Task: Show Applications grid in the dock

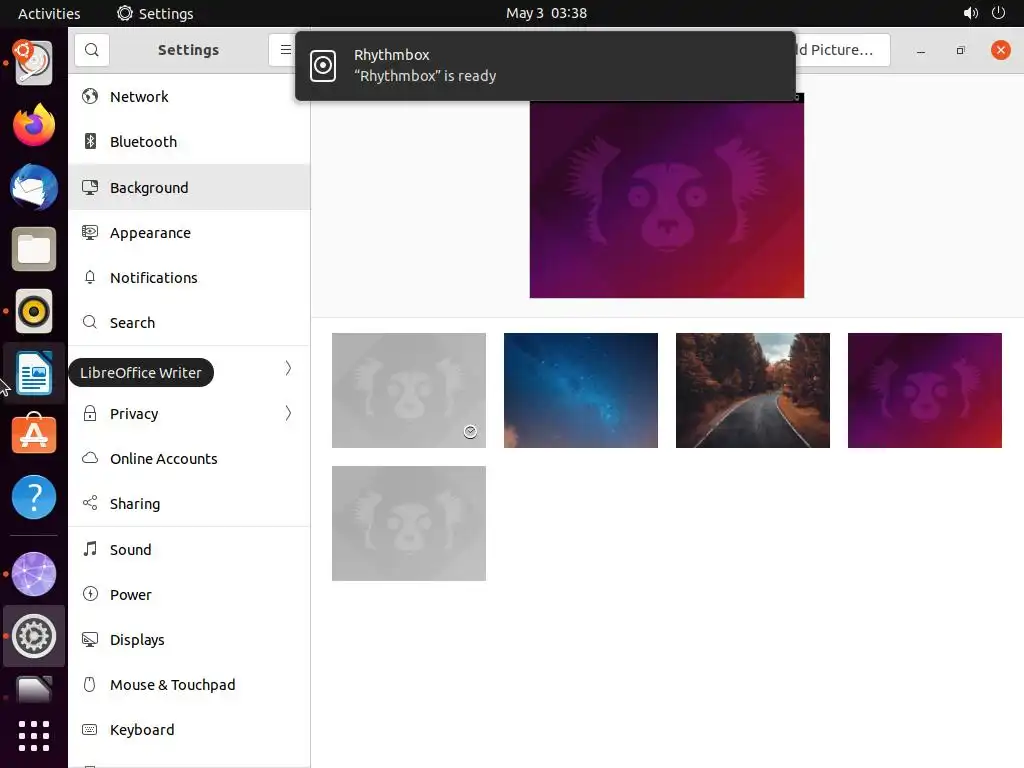Action: [x=34, y=736]
